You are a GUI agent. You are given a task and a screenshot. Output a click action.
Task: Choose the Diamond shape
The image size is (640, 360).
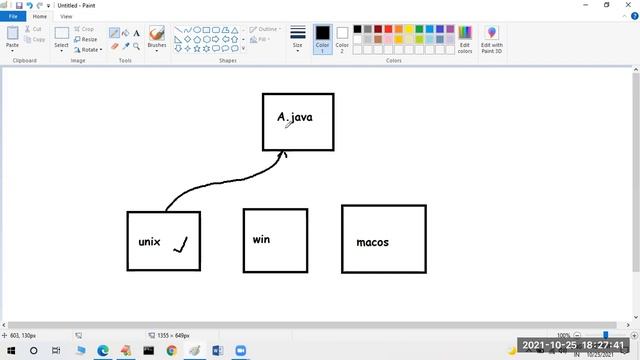coord(187,39)
